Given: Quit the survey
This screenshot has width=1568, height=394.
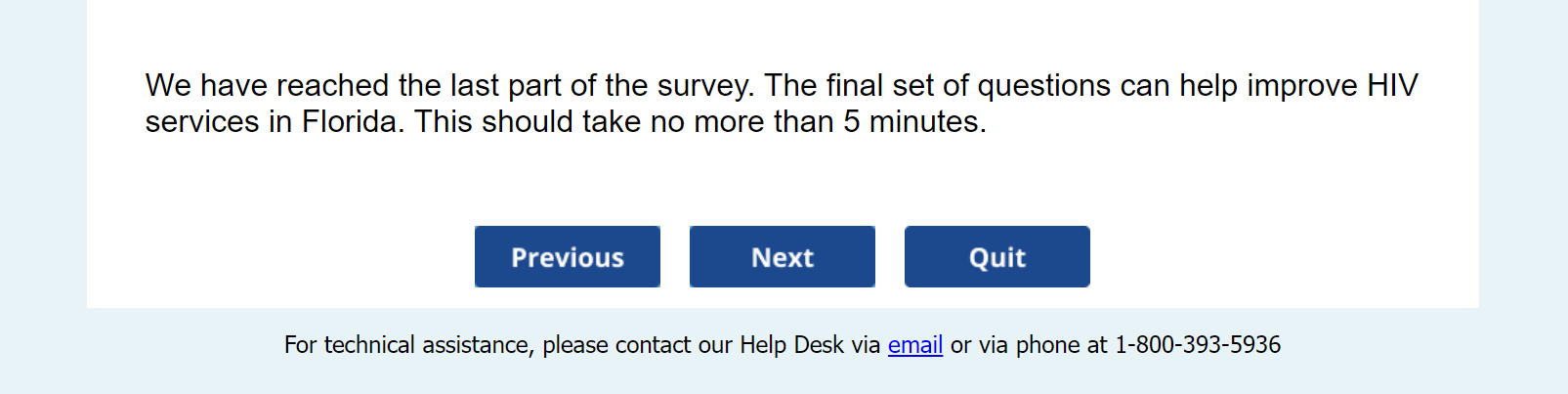Looking at the screenshot, I should coord(996,257).
